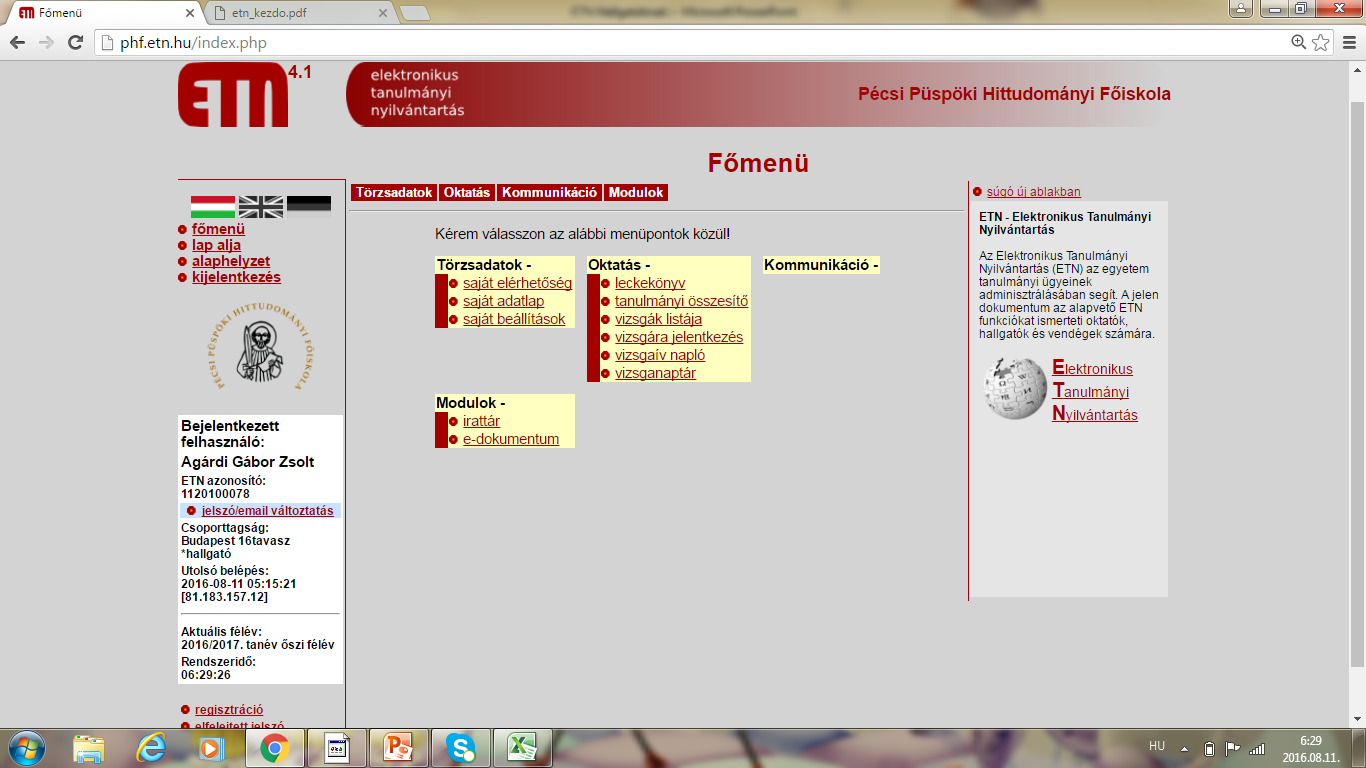Click the alaphelyzet link
Viewport: 1366px width, 768px height.
tap(231, 261)
